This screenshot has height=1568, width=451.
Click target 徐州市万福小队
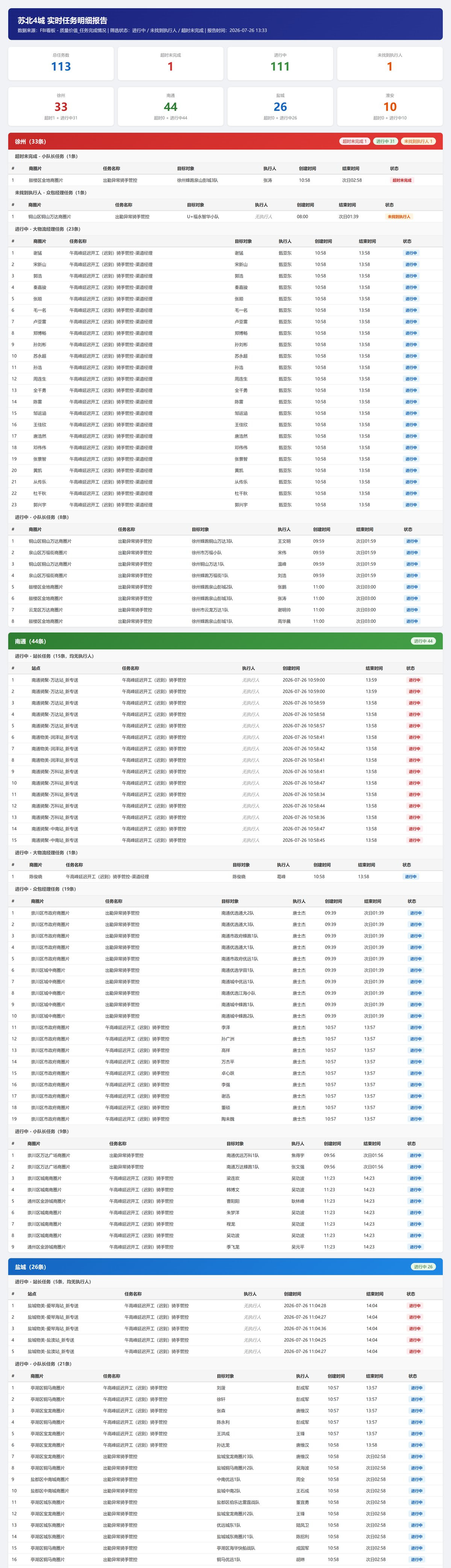(207, 553)
